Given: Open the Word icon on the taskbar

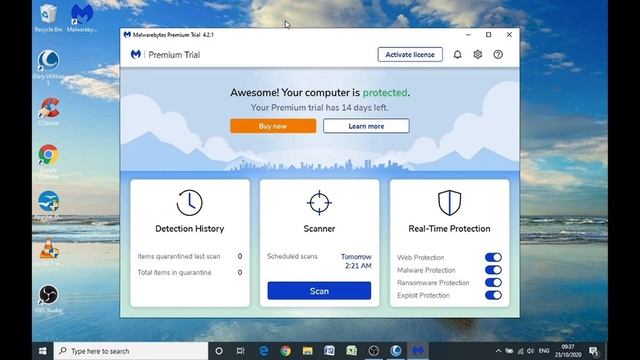Looking at the screenshot, I should click(329, 351).
